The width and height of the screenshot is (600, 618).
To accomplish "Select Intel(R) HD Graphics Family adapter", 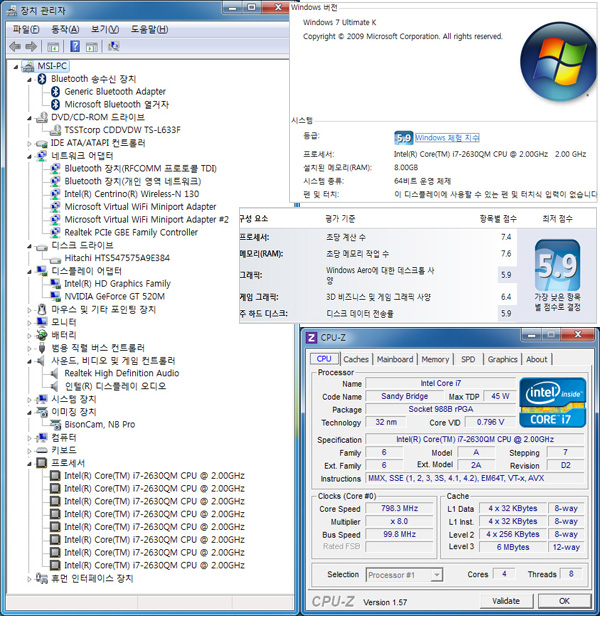I will point(117,284).
